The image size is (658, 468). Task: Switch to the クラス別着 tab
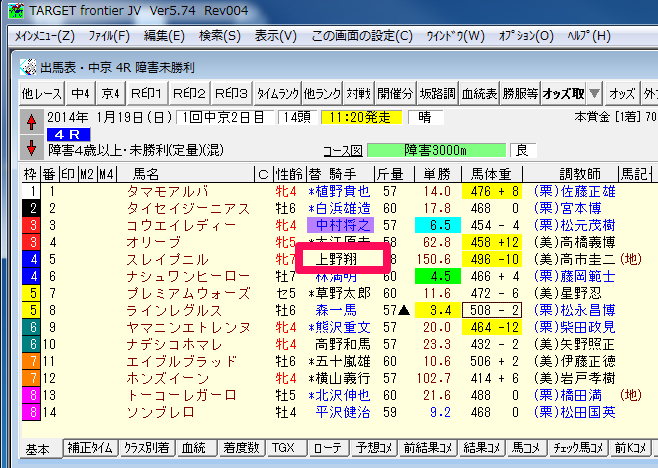pyautogui.click(x=147, y=448)
